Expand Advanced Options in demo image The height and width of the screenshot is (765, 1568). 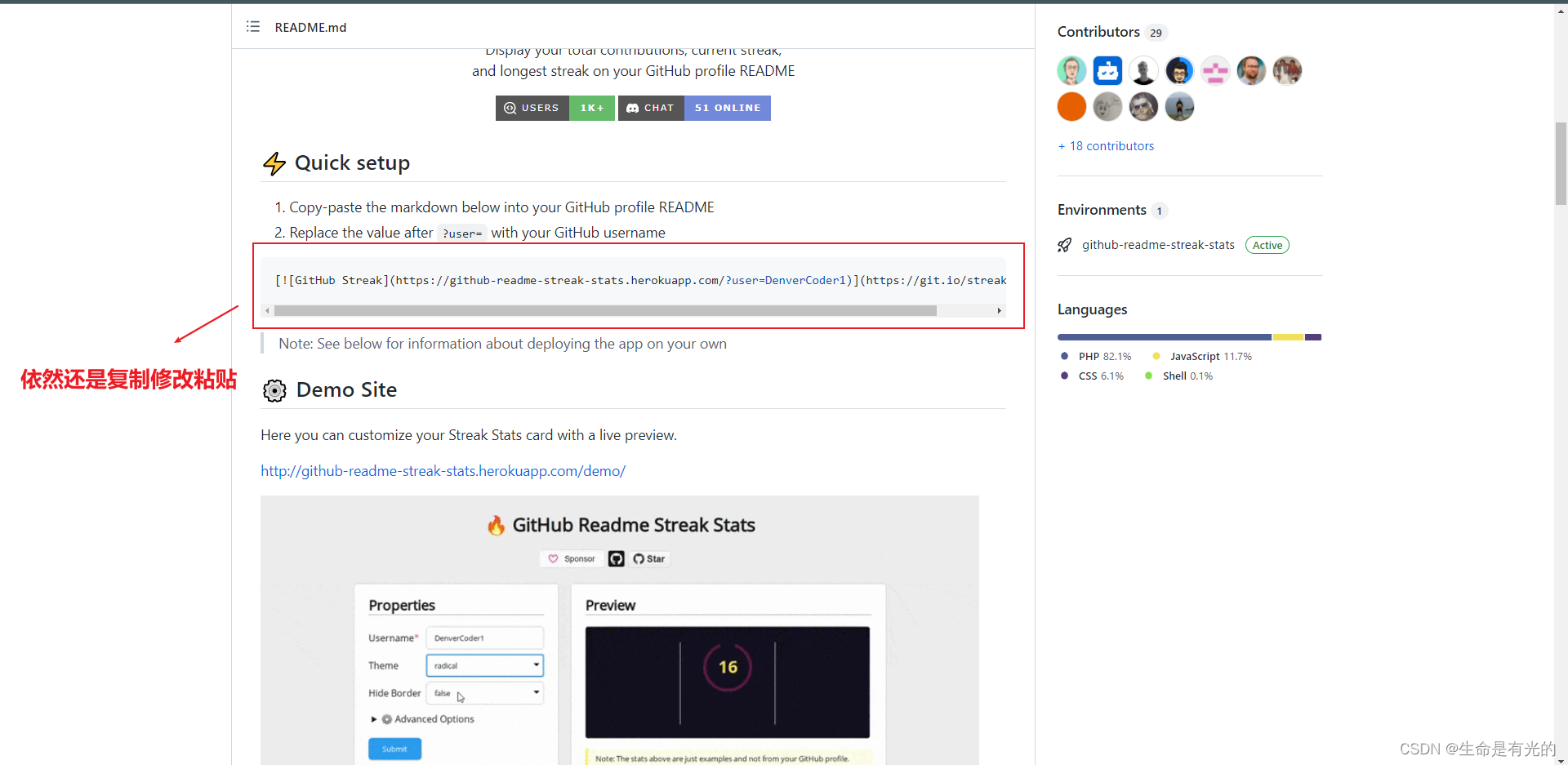[x=422, y=719]
